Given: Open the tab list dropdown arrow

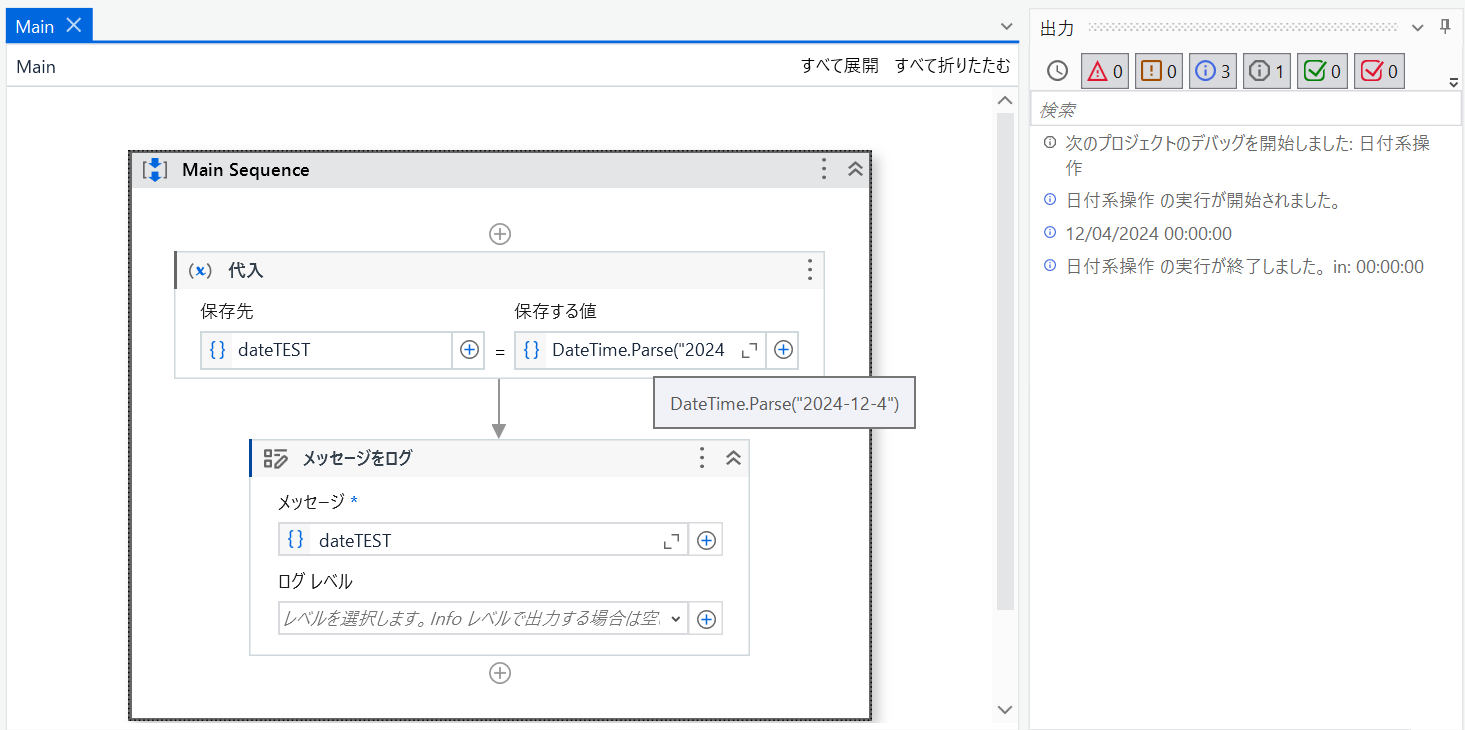Looking at the screenshot, I should [x=1006, y=27].
